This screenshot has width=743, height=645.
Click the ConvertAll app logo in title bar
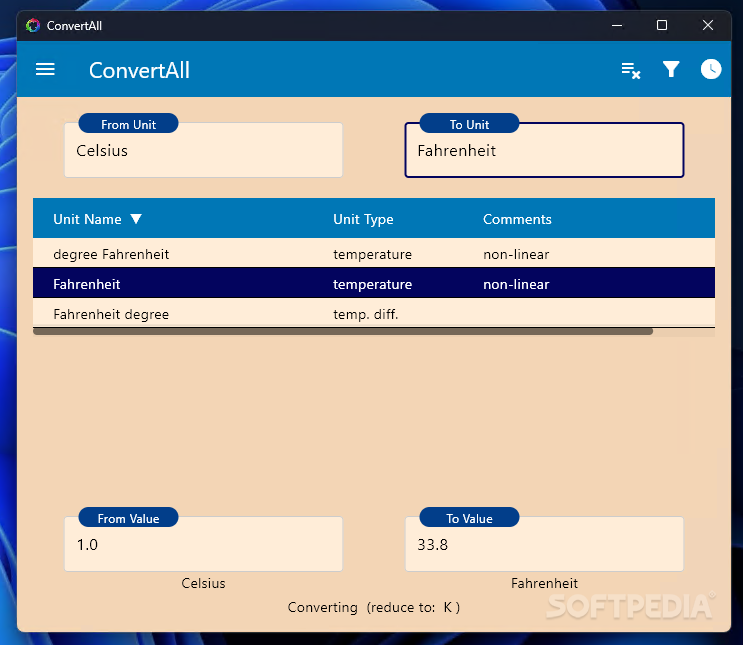[x=33, y=26]
